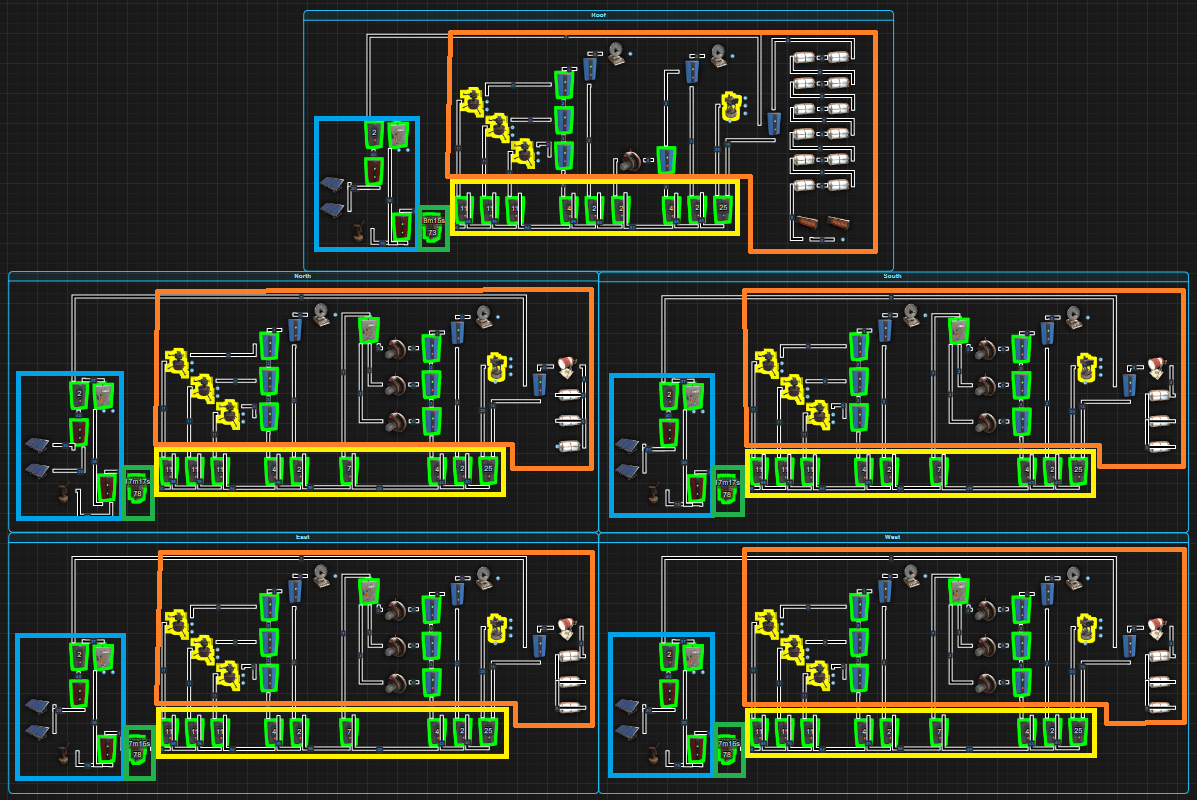Select the Roof battery showing 8m15s
1197x800 pixels.
click(x=433, y=226)
